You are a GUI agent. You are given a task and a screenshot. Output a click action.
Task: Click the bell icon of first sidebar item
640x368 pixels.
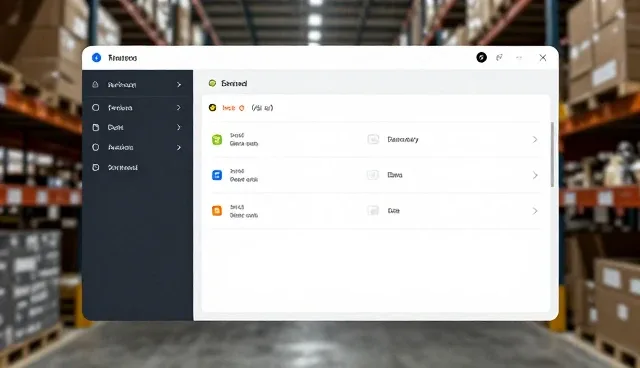coord(96,84)
